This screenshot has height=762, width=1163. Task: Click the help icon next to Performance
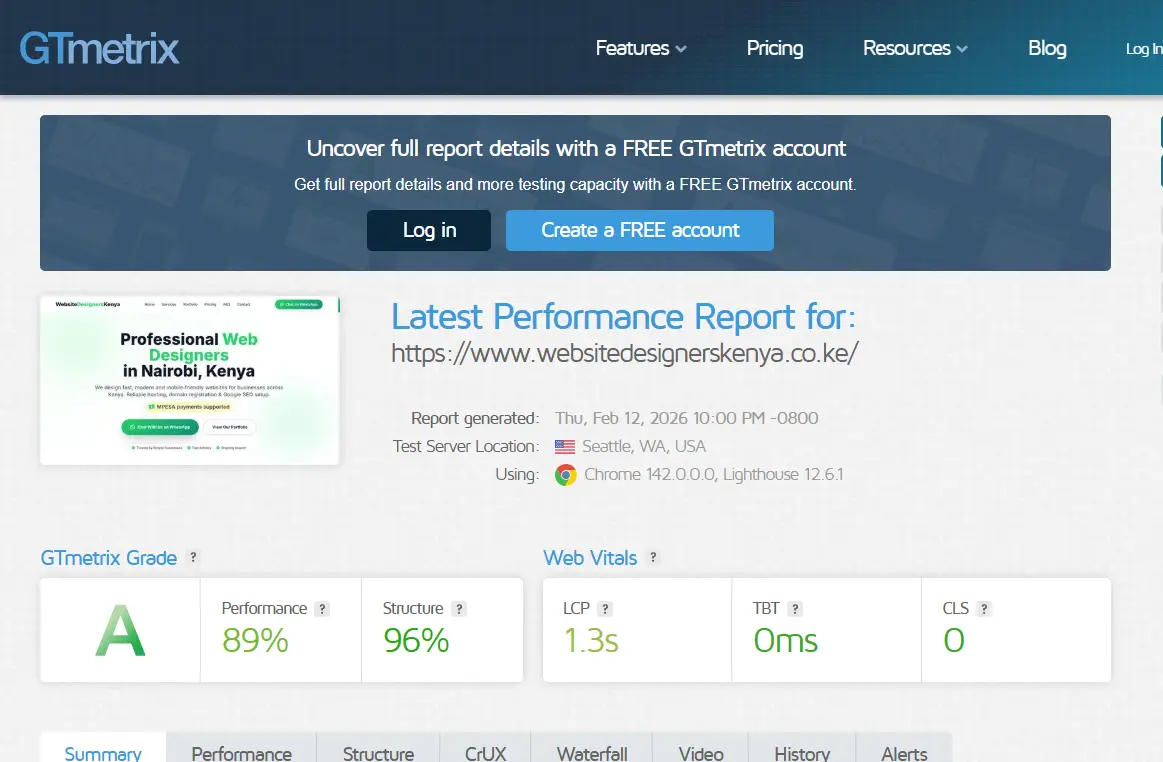pyautogui.click(x=322, y=609)
